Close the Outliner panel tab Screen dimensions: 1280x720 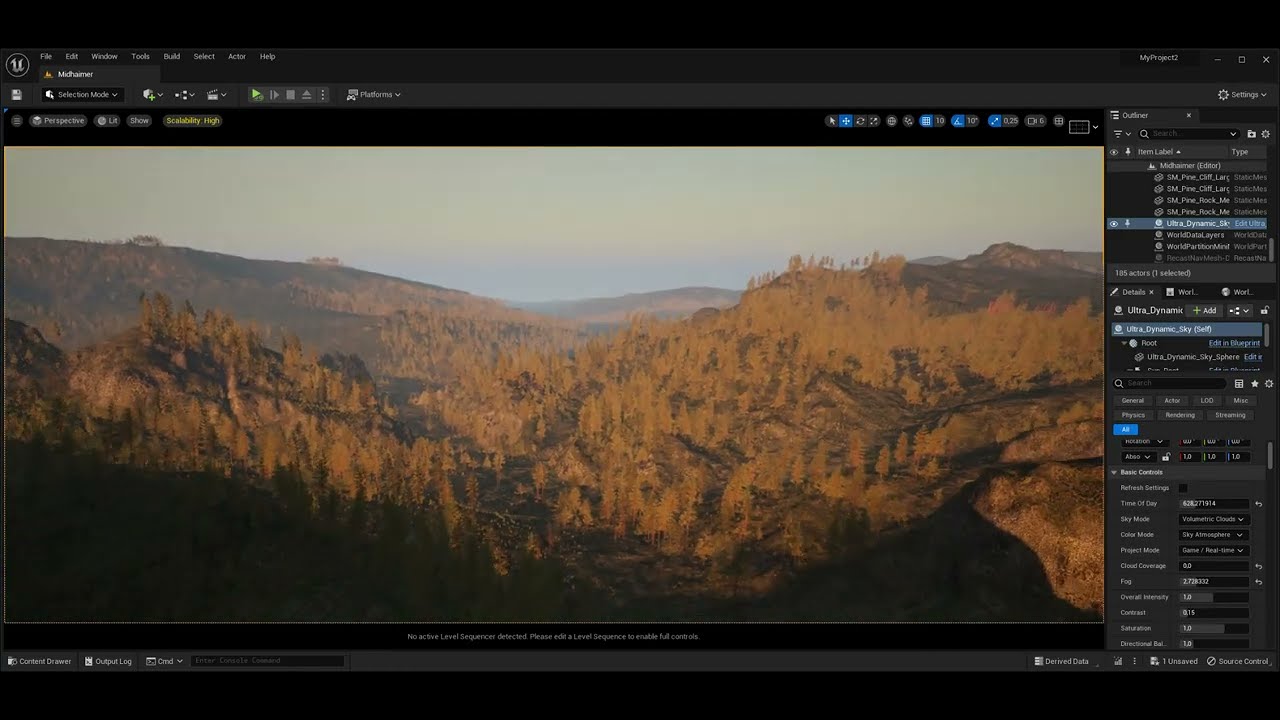1189,115
